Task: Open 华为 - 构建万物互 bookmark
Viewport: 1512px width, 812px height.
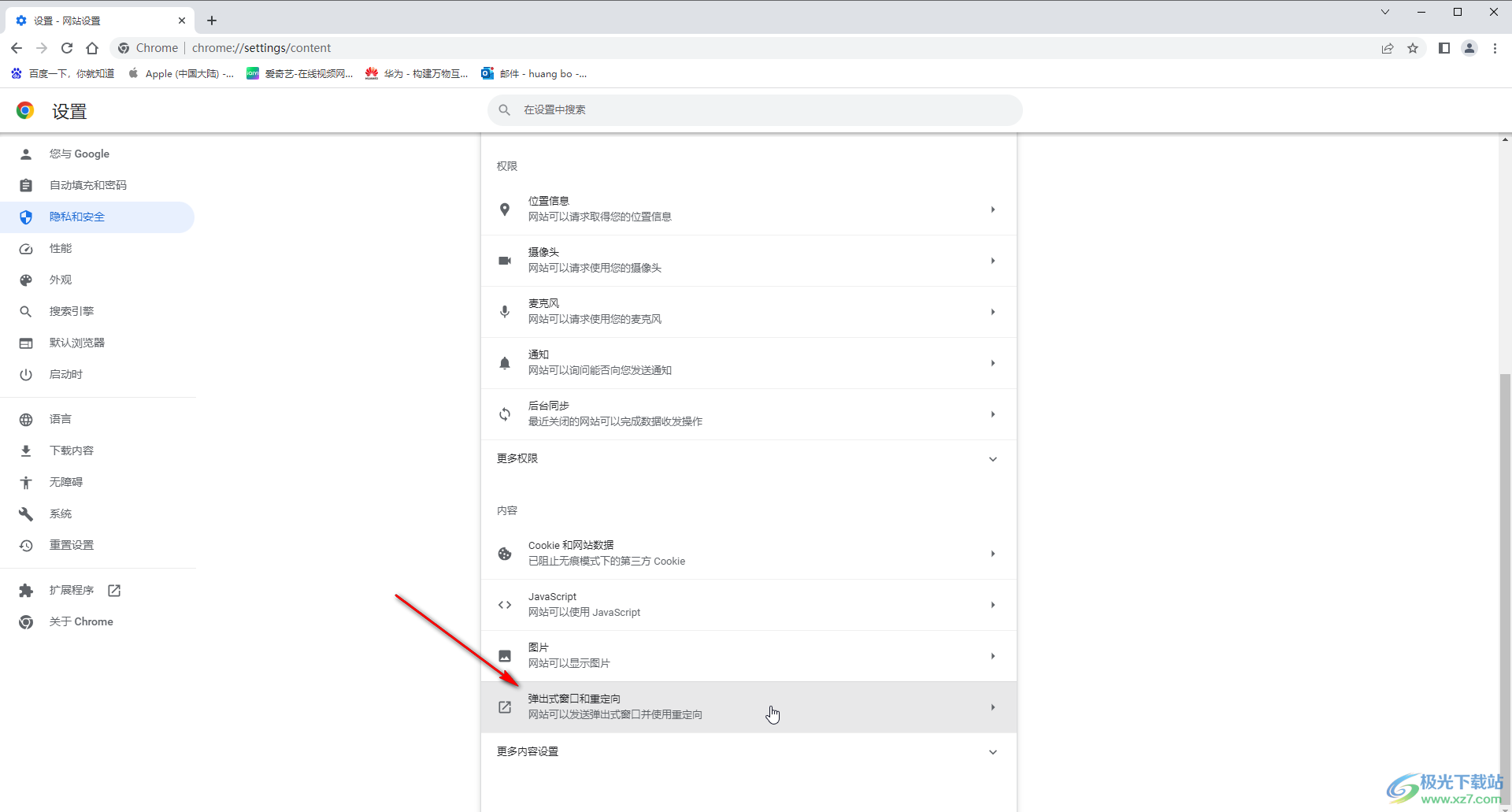Action: point(417,73)
